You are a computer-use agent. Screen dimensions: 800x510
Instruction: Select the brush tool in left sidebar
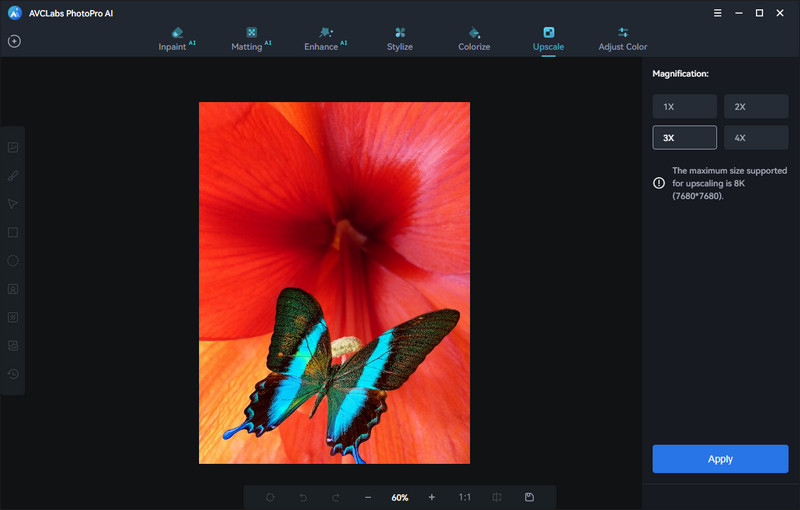point(13,176)
